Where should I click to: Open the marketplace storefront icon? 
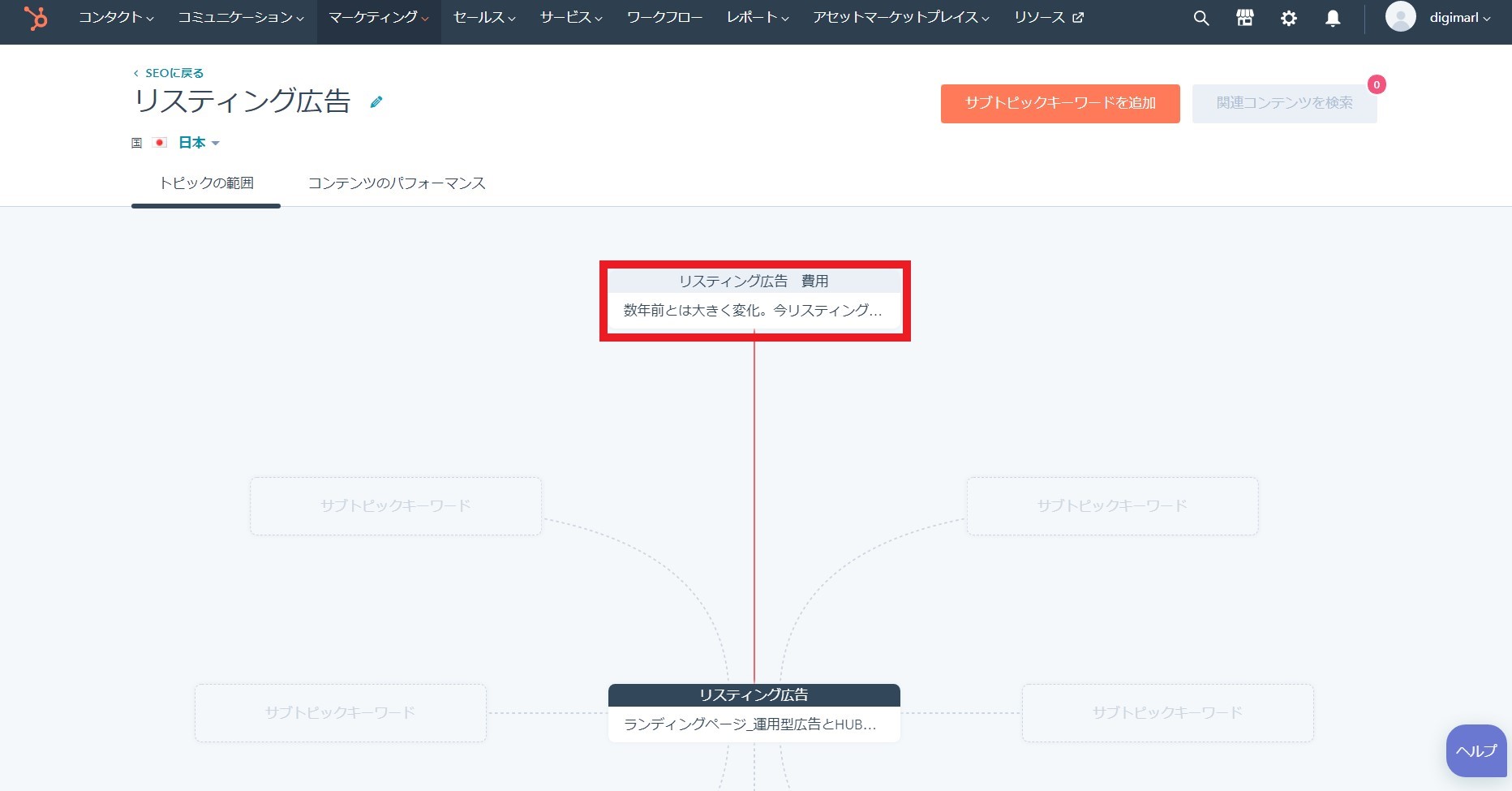pos(1245,18)
